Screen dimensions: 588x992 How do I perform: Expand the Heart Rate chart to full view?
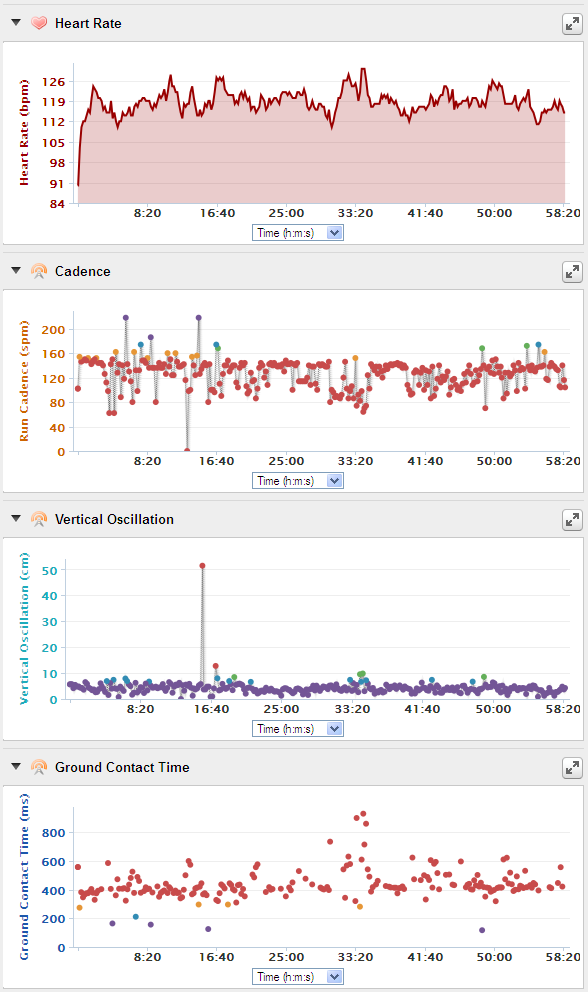click(x=572, y=24)
